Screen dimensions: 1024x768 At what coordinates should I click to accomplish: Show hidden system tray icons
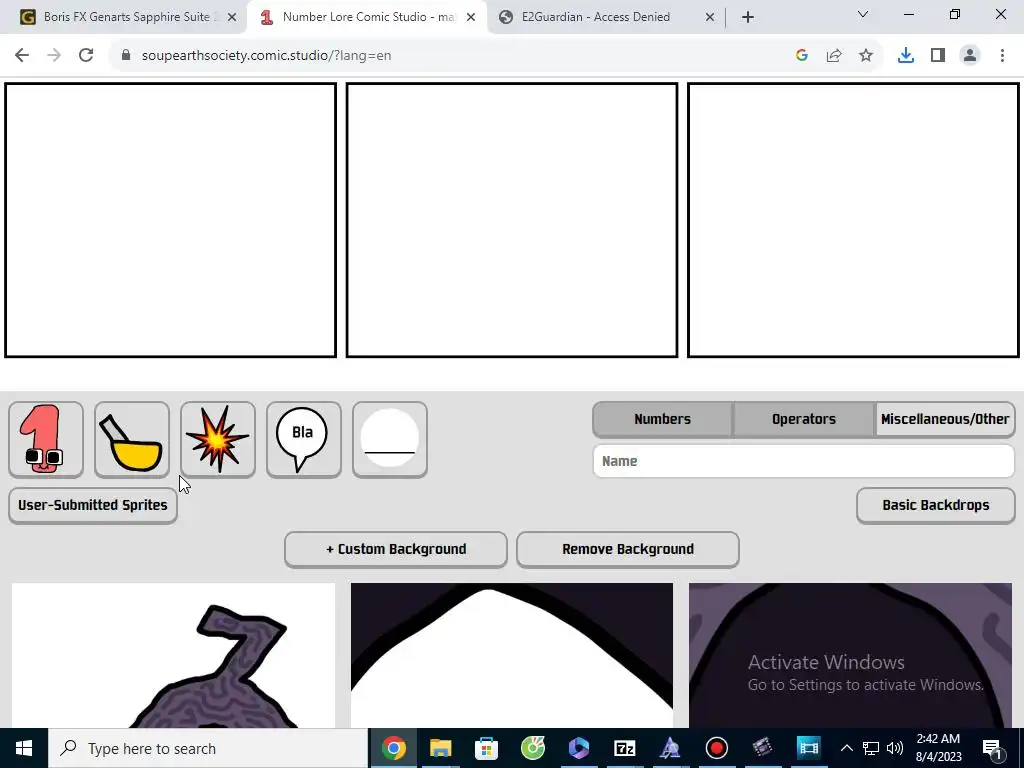click(846, 748)
